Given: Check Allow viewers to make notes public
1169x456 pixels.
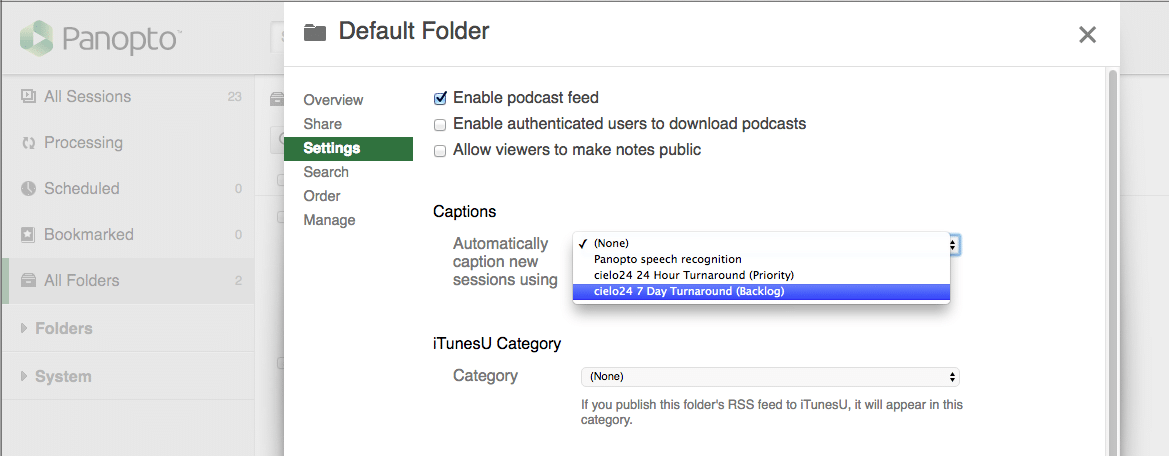Looking at the screenshot, I should click(x=440, y=151).
